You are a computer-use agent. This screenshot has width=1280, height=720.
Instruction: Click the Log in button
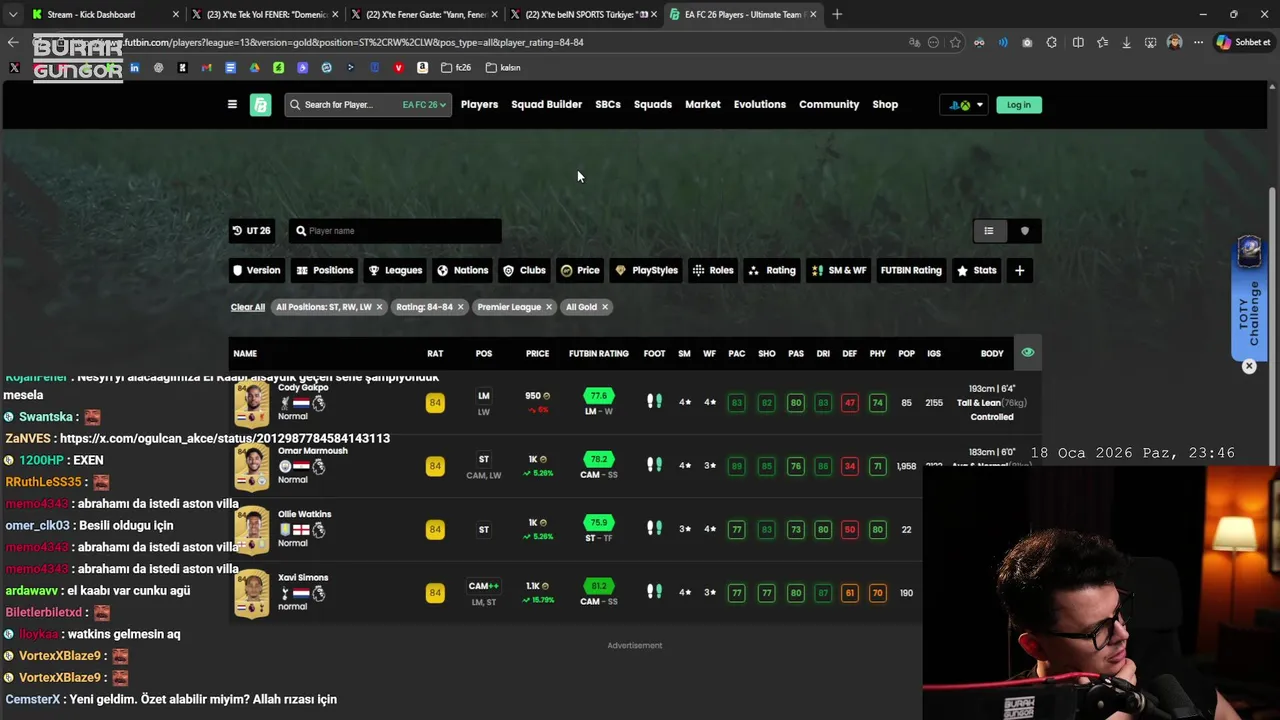coord(1018,104)
